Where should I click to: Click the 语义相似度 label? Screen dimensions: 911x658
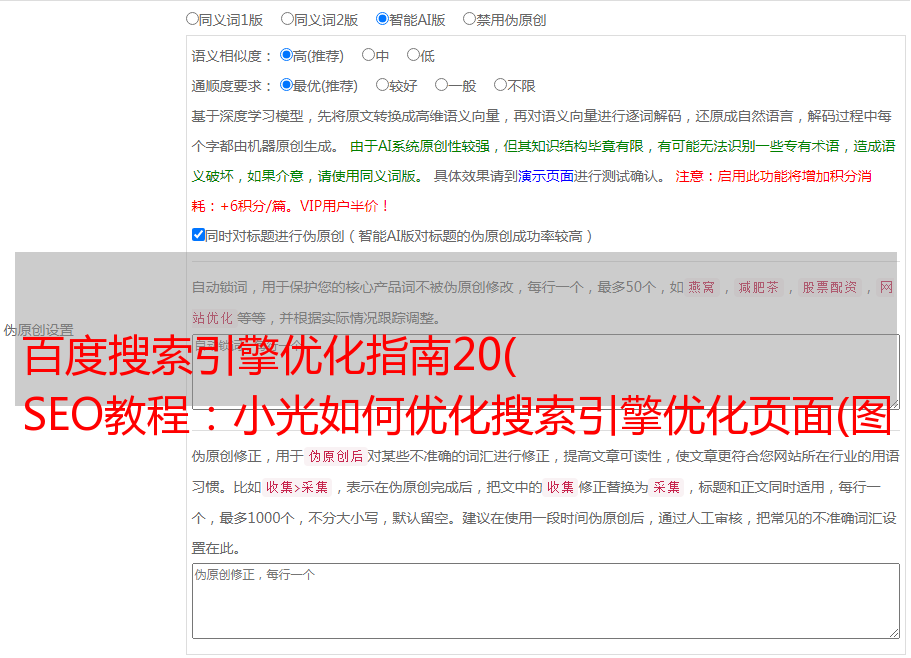point(232,56)
